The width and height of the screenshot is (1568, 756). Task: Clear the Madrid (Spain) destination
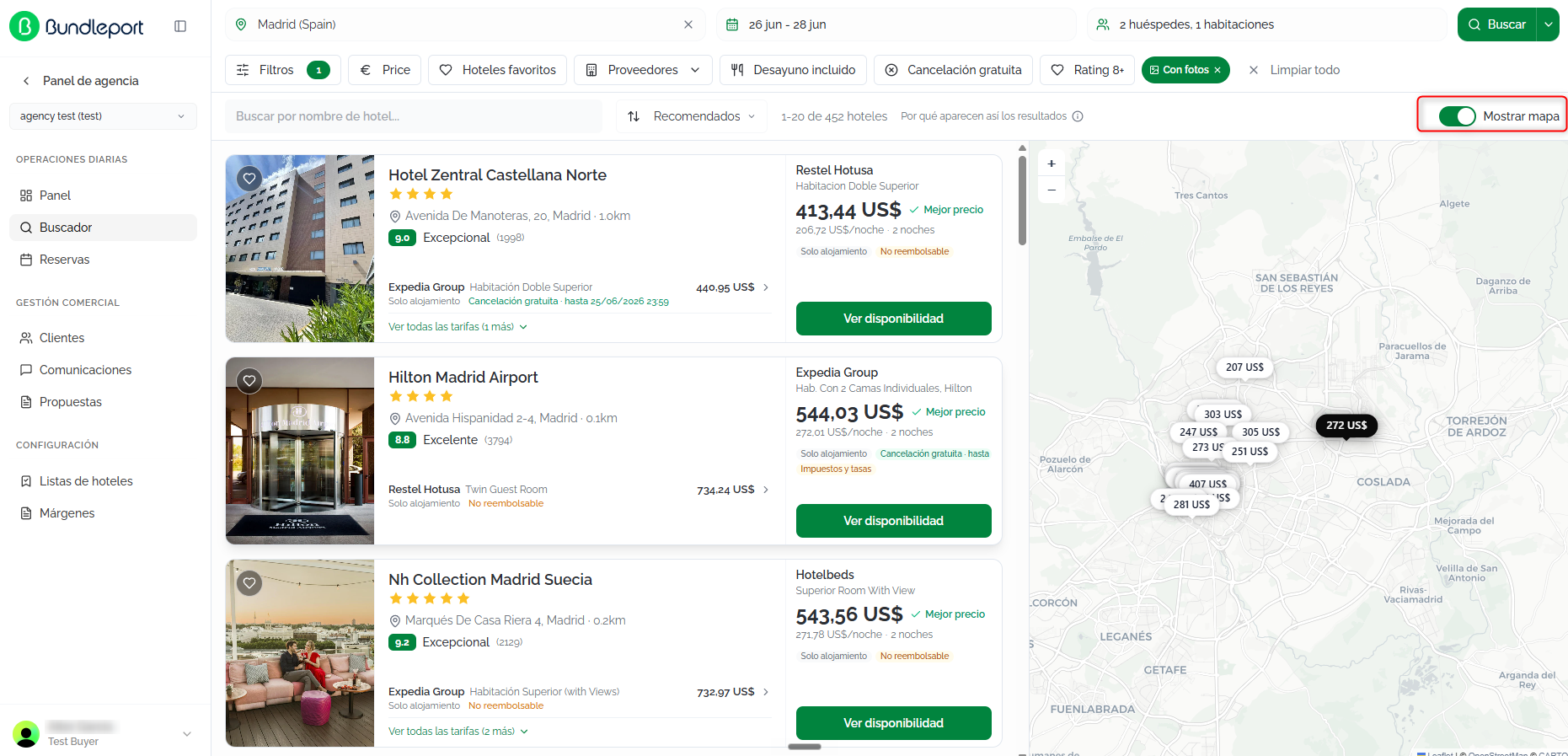688,24
